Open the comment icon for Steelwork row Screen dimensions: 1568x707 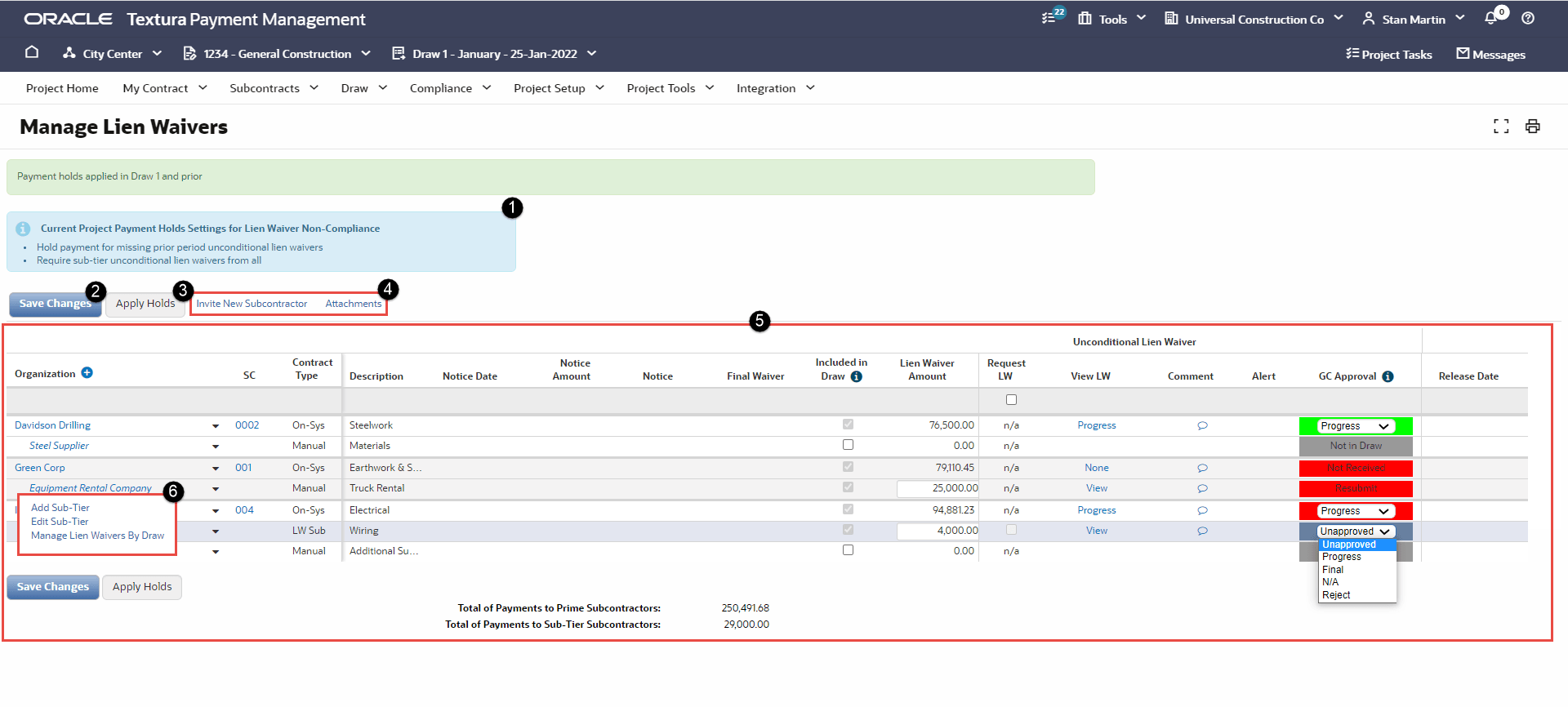(1202, 425)
